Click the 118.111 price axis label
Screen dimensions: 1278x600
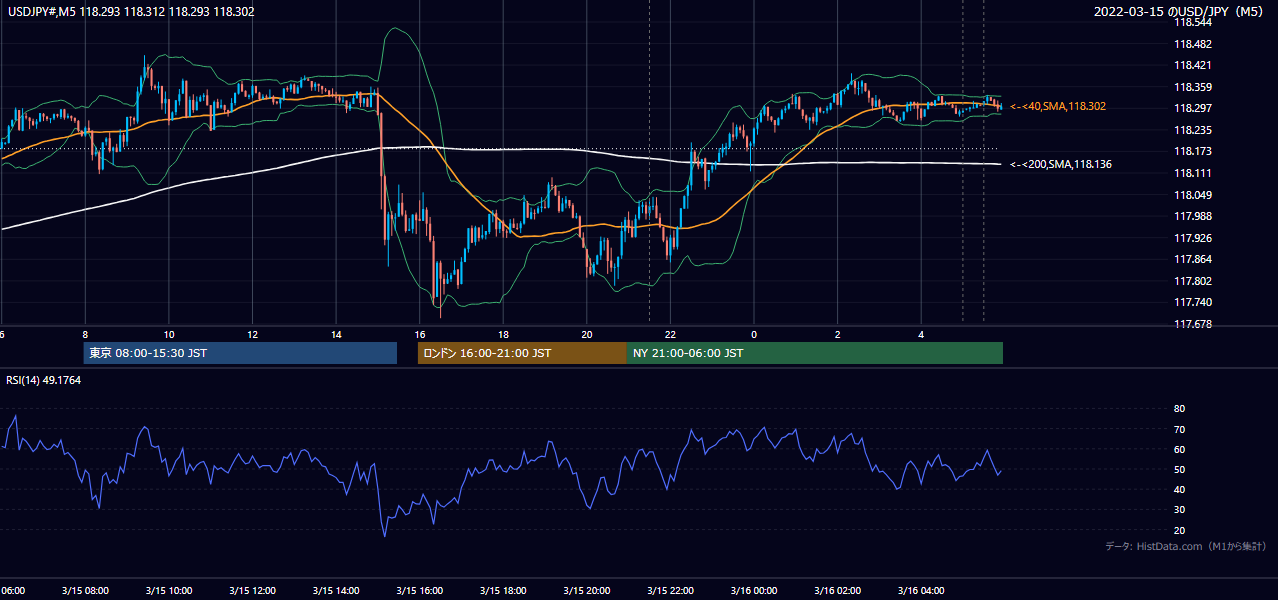click(1193, 173)
